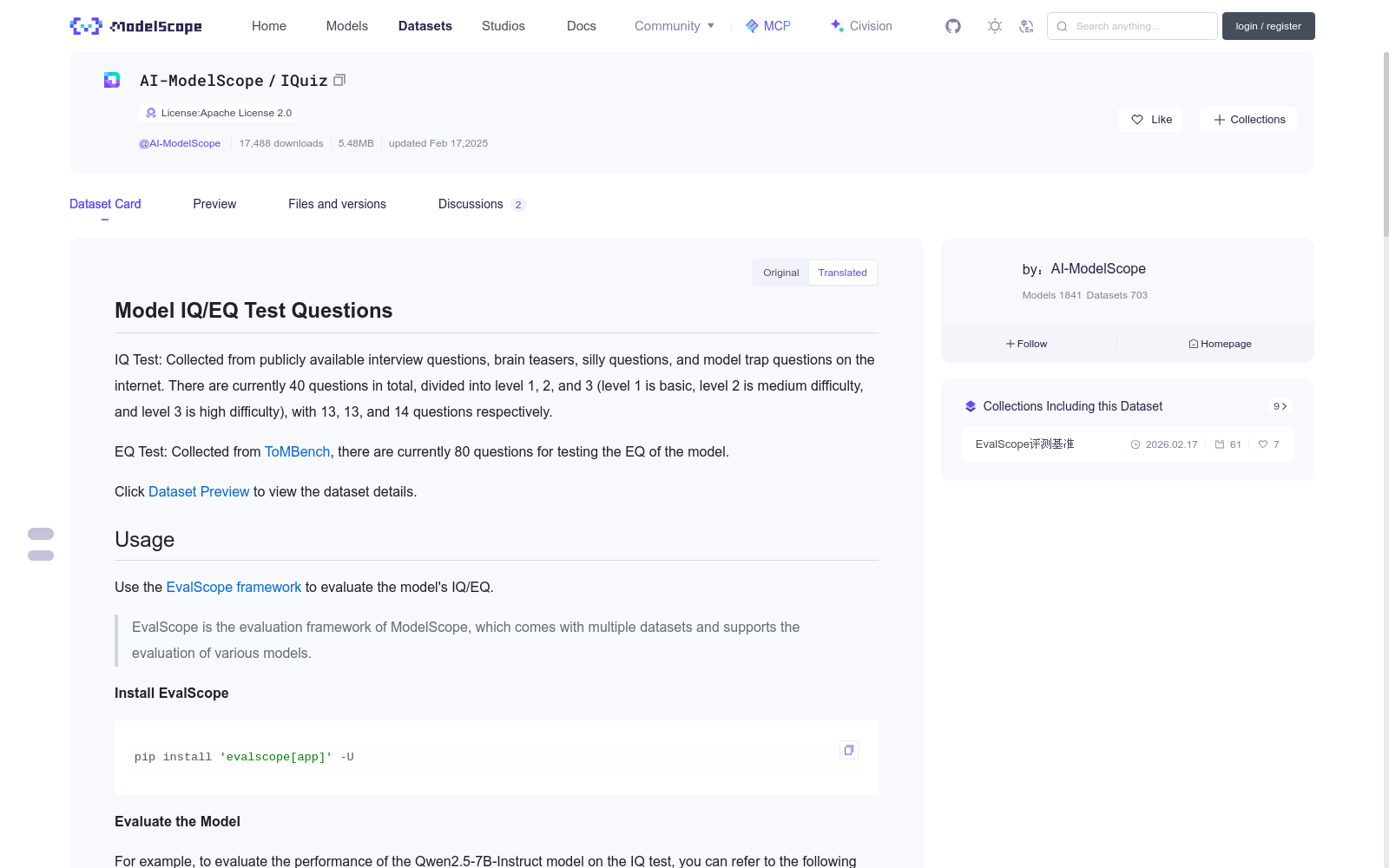Focus the Search anything field

(1132, 26)
